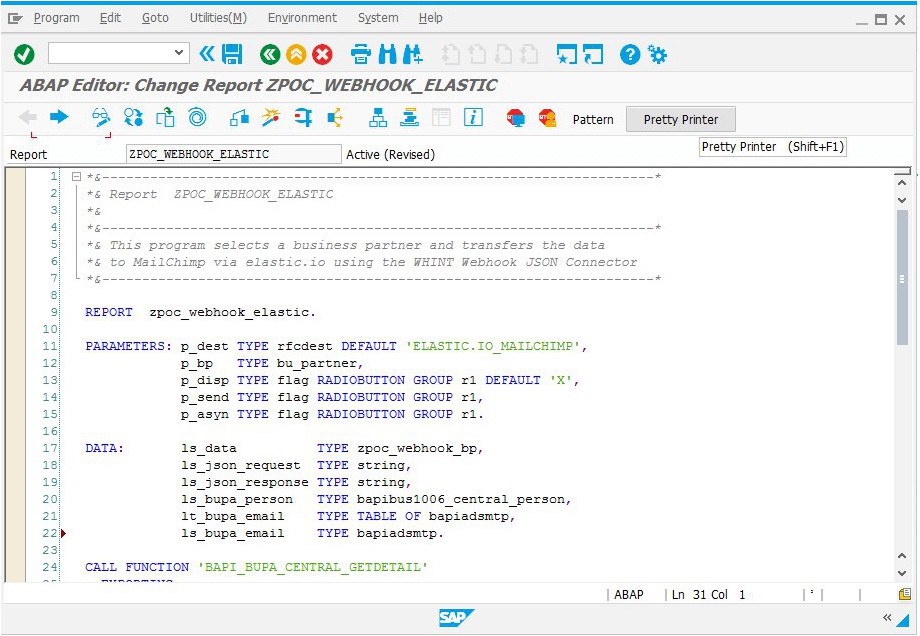Click the Report name field ZPOC_WEBHOOK_ELASTIC
The height and width of the screenshot is (636, 920).
234,154
